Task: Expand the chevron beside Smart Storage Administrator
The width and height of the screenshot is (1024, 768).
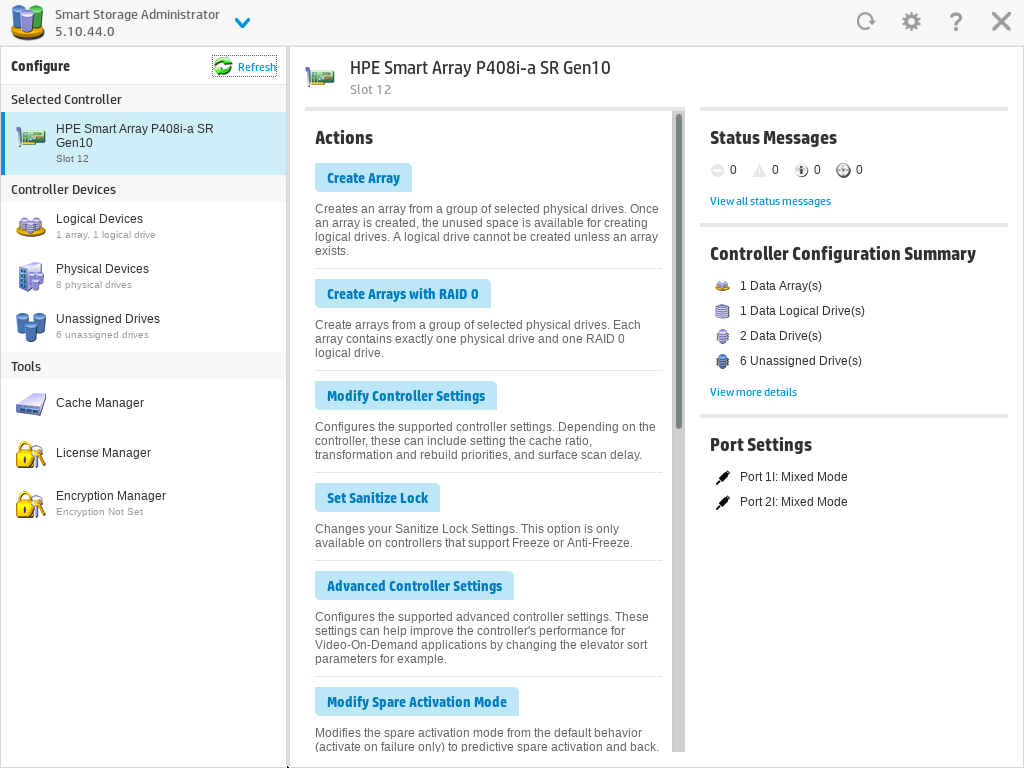Action: (x=242, y=21)
